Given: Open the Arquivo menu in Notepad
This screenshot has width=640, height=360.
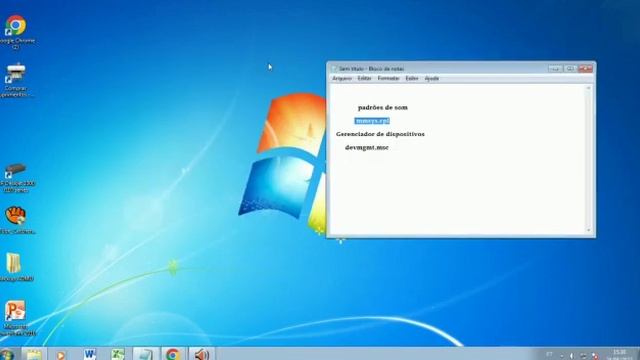Looking at the screenshot, I should [342, 78].
